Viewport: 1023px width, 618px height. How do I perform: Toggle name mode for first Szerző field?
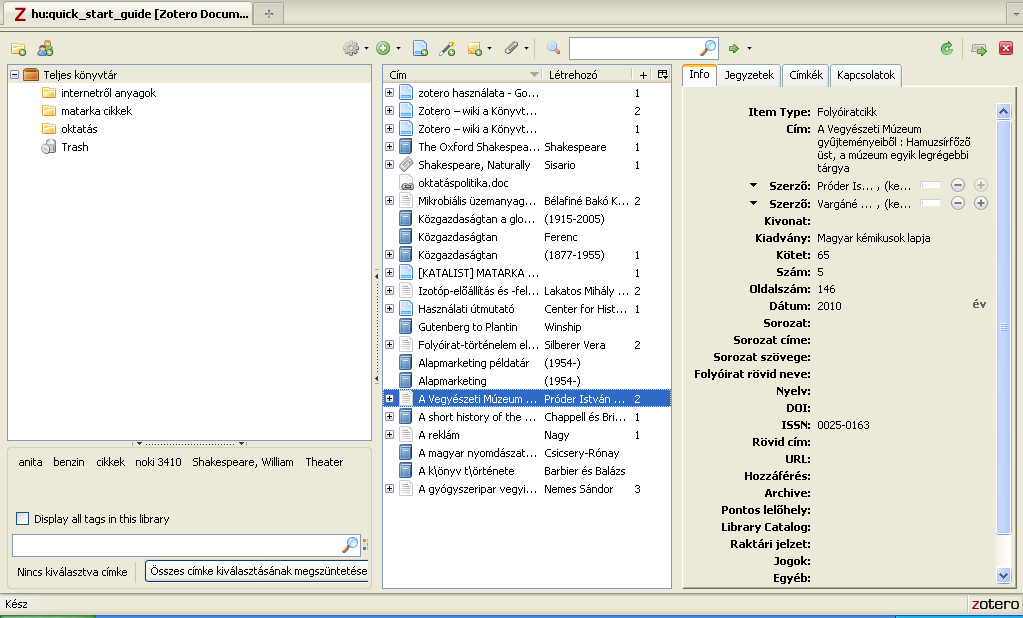pos(930,186)
